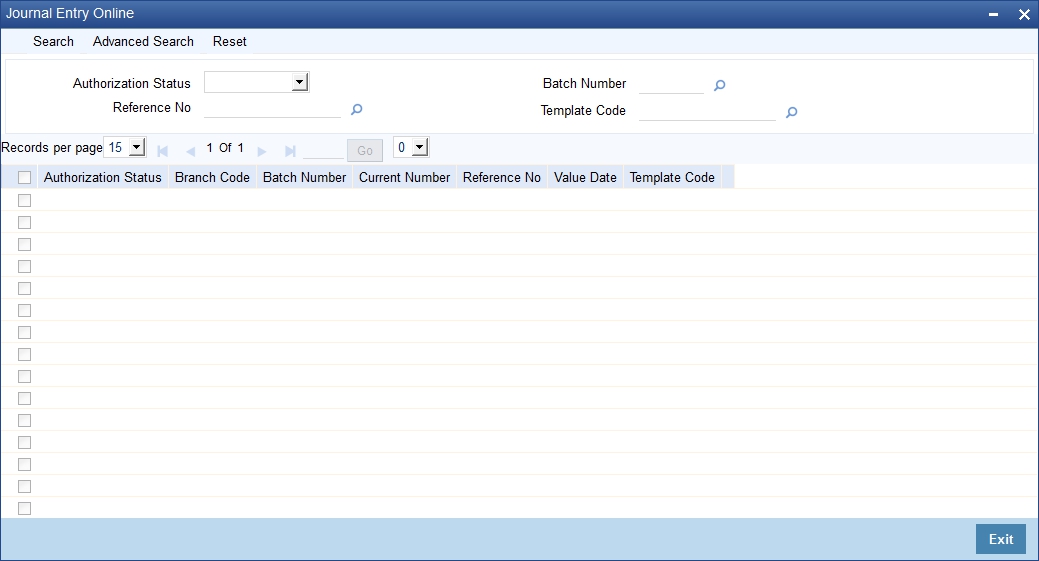Tick the select-all checkbox in table header
This screenshot has height=561, width=1039.
[25, 178]
